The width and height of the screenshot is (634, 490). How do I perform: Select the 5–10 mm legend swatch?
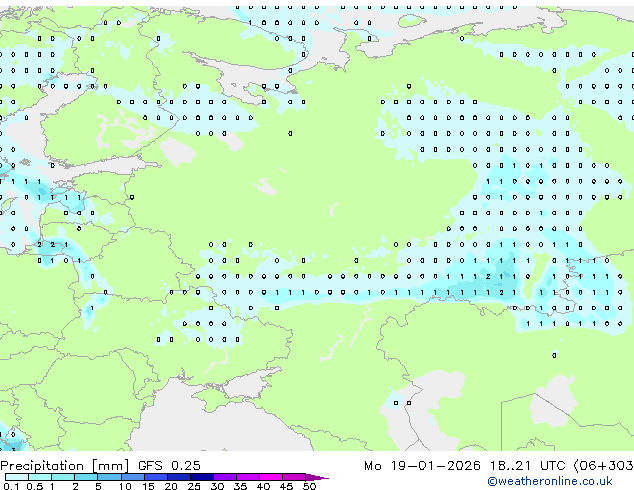[109, 477]
